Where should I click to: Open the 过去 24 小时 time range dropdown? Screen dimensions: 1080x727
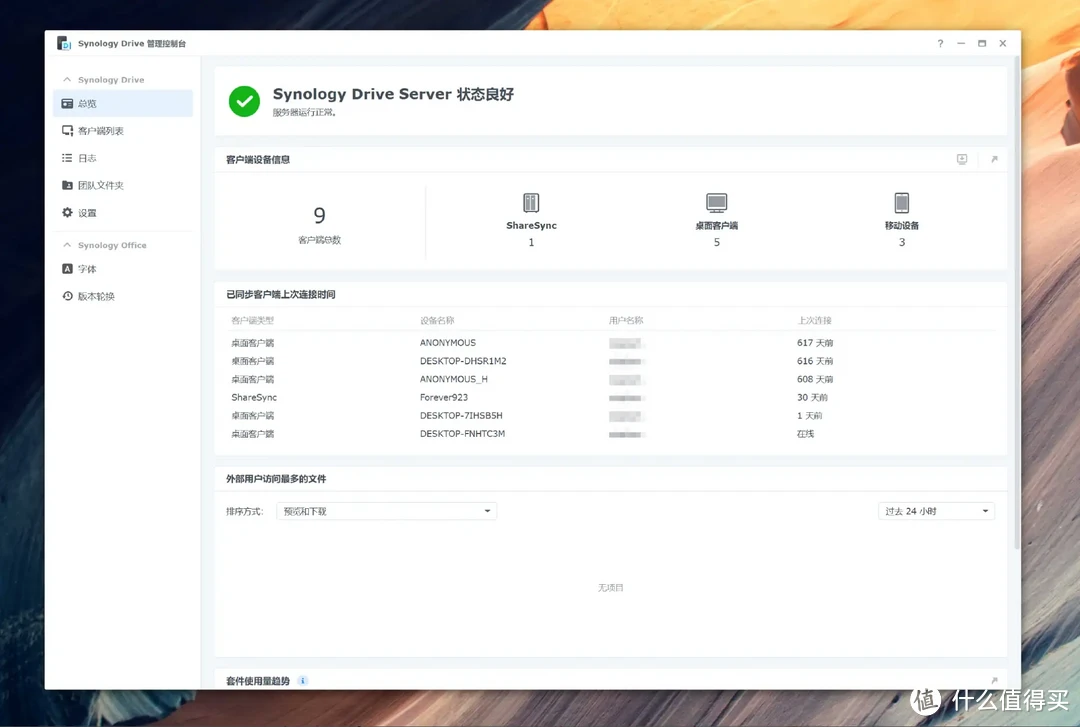tap(936, 511)
